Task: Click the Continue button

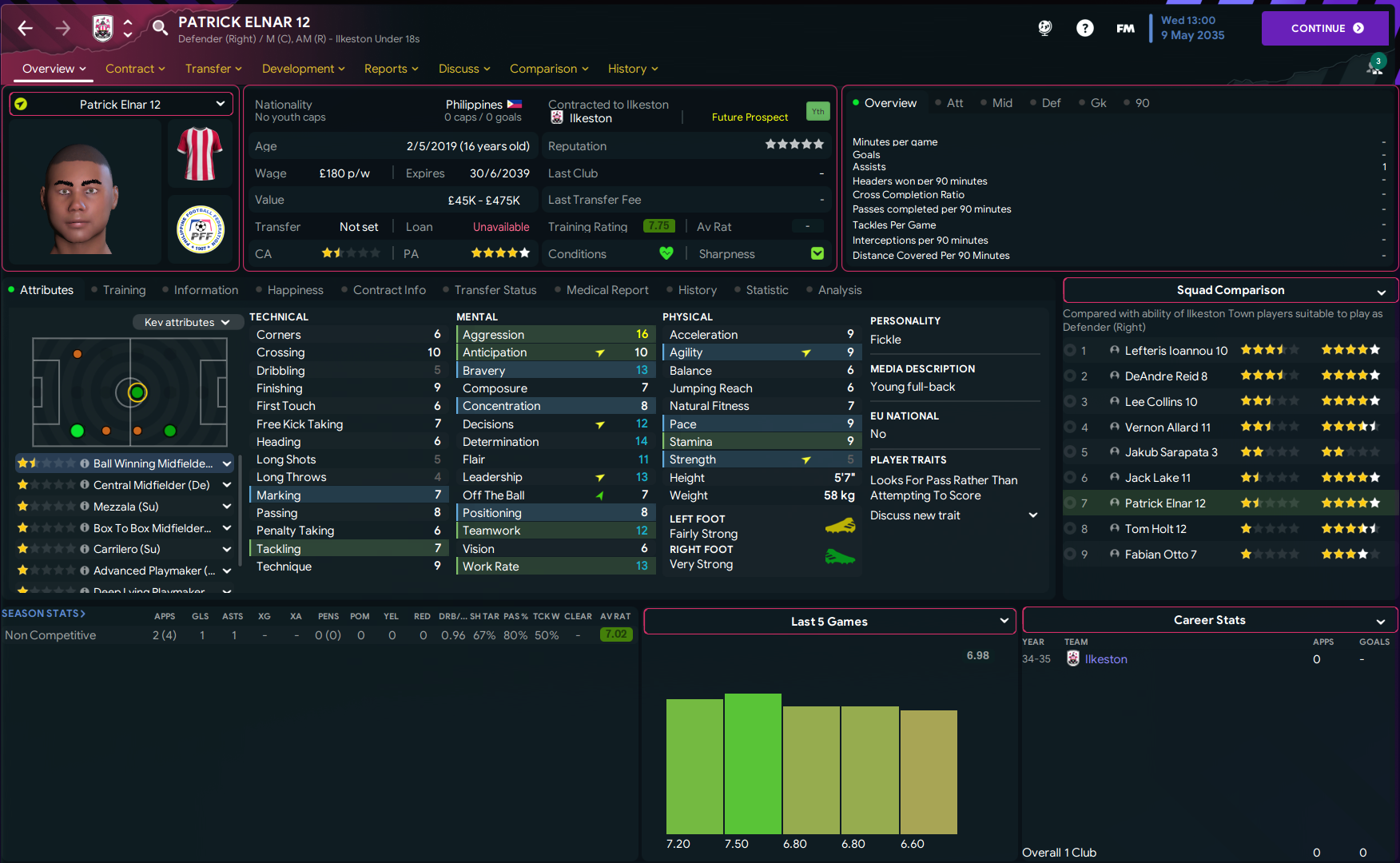Action: (1326, 28)
